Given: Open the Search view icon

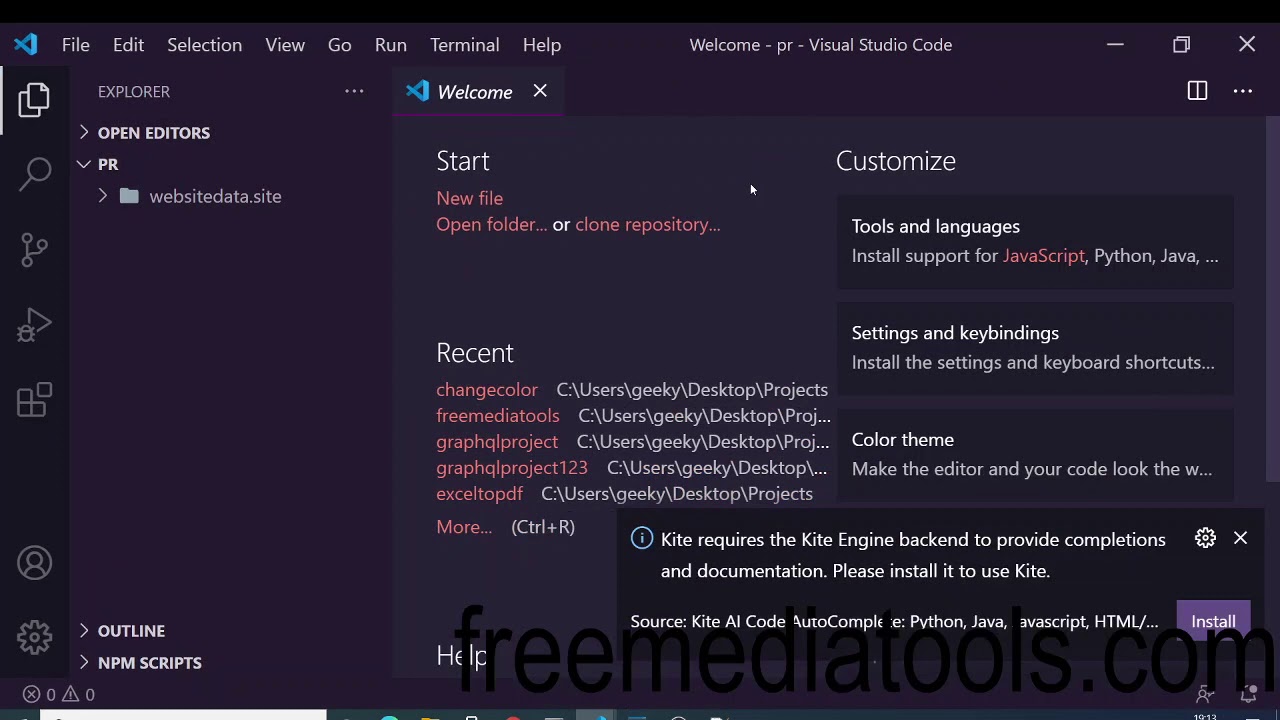Looking at the screenshot, I should 34,174.
